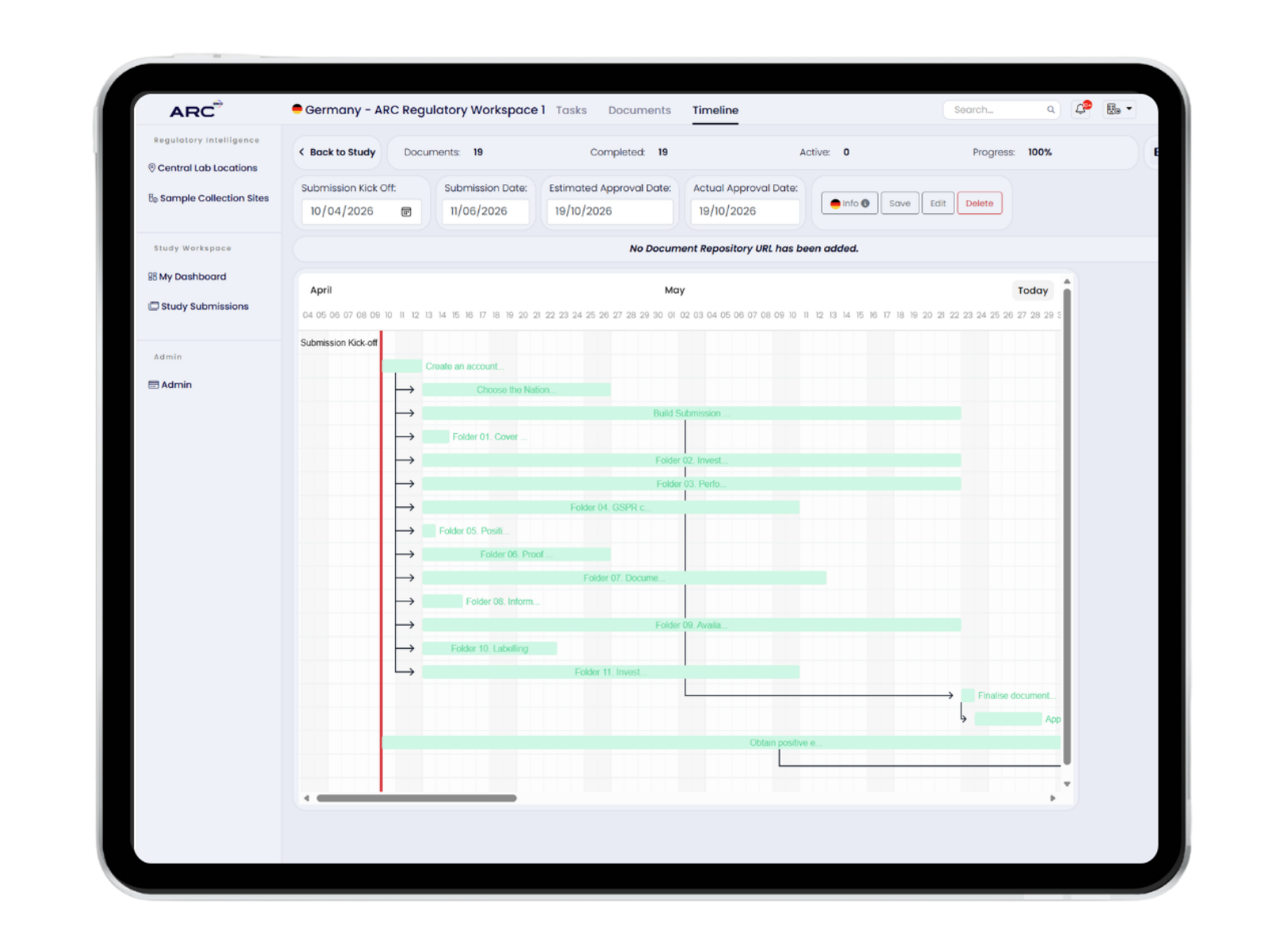Click the ARC logo
The image size is (1285, 952).
195,110
